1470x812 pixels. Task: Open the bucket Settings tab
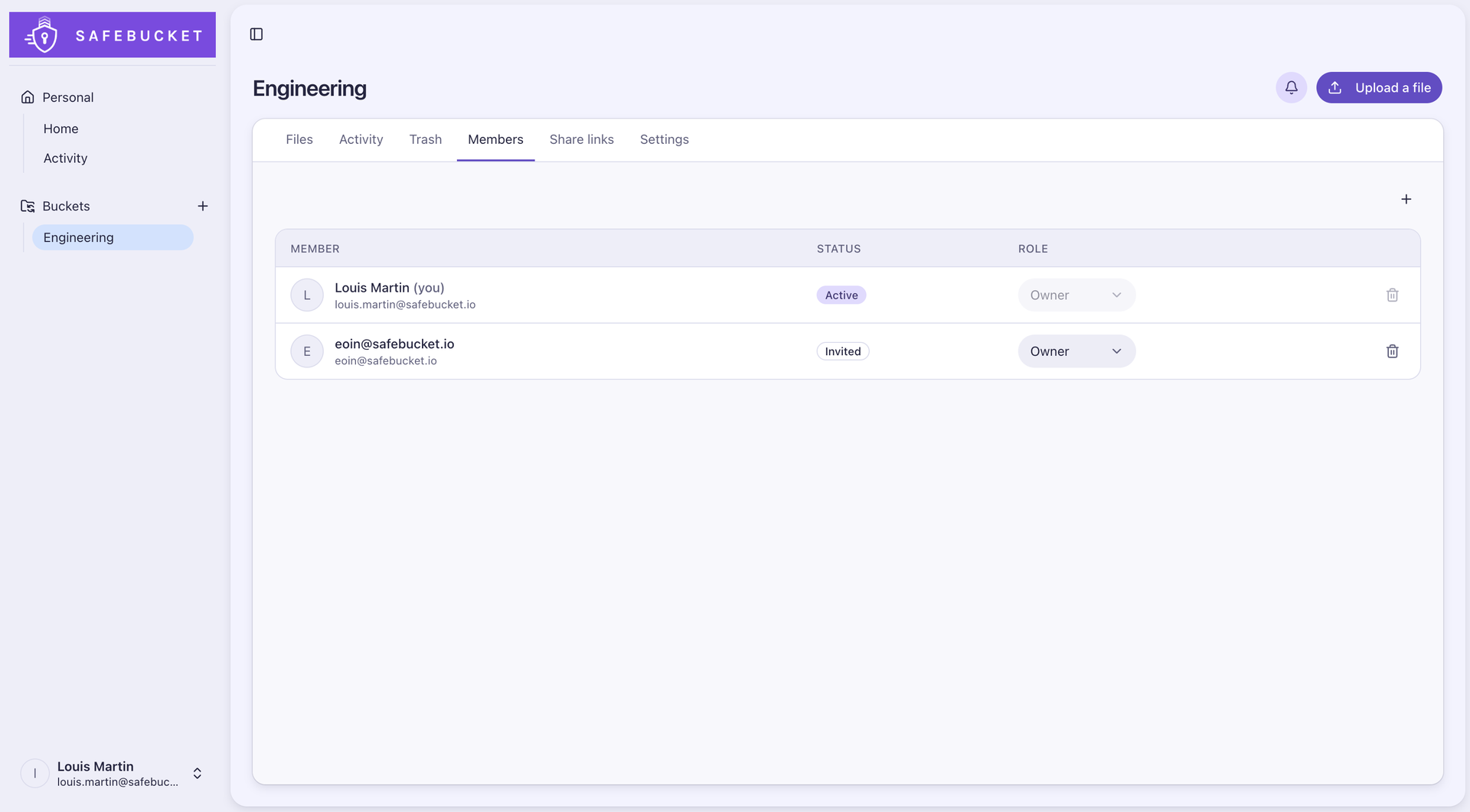point(665,139)
